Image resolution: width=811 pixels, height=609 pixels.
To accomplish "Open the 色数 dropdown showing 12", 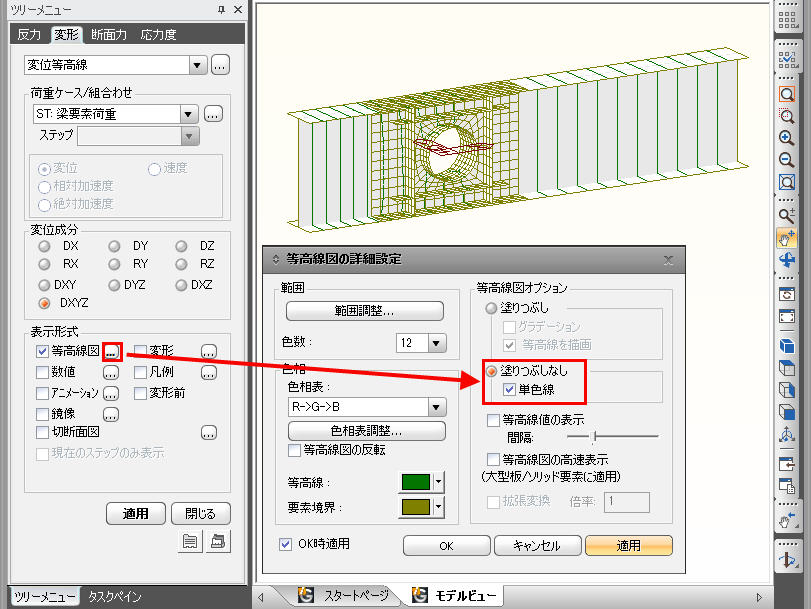I will click(x=436, y=343).
